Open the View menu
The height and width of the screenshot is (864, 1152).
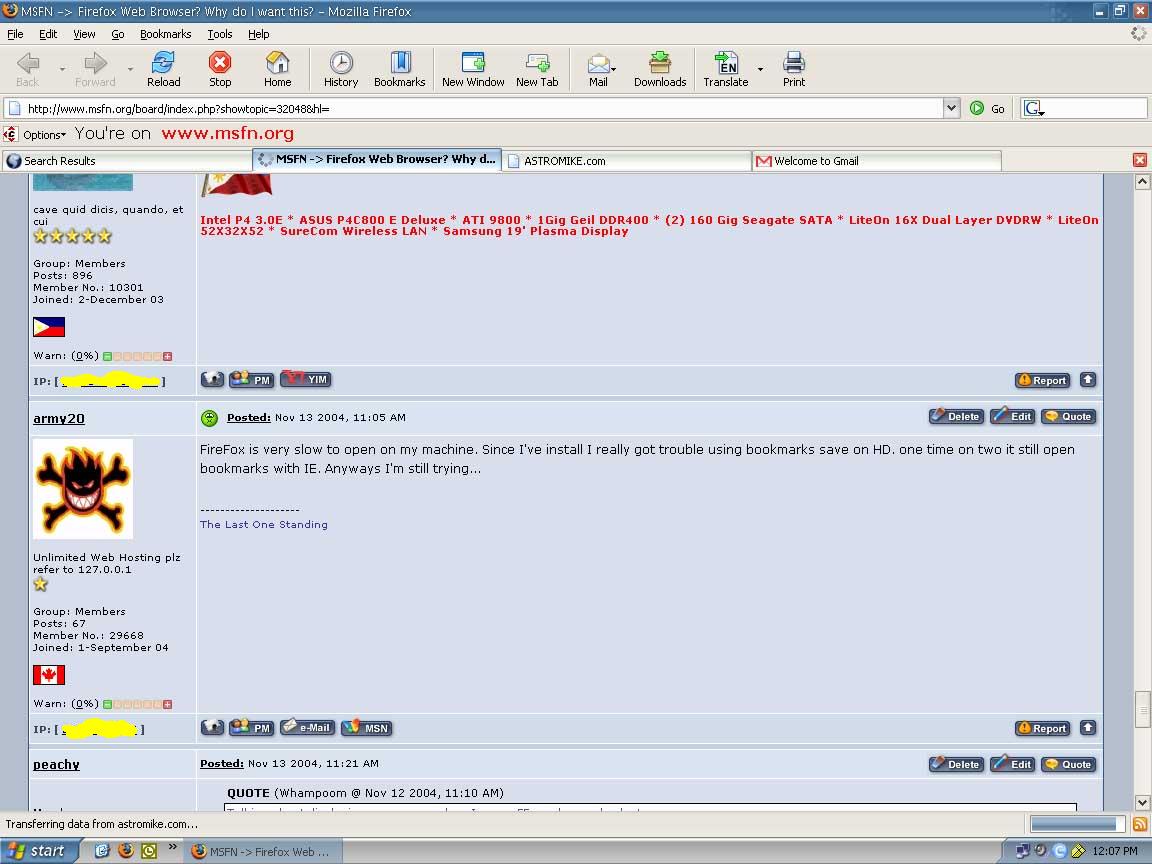pos(84,34)
